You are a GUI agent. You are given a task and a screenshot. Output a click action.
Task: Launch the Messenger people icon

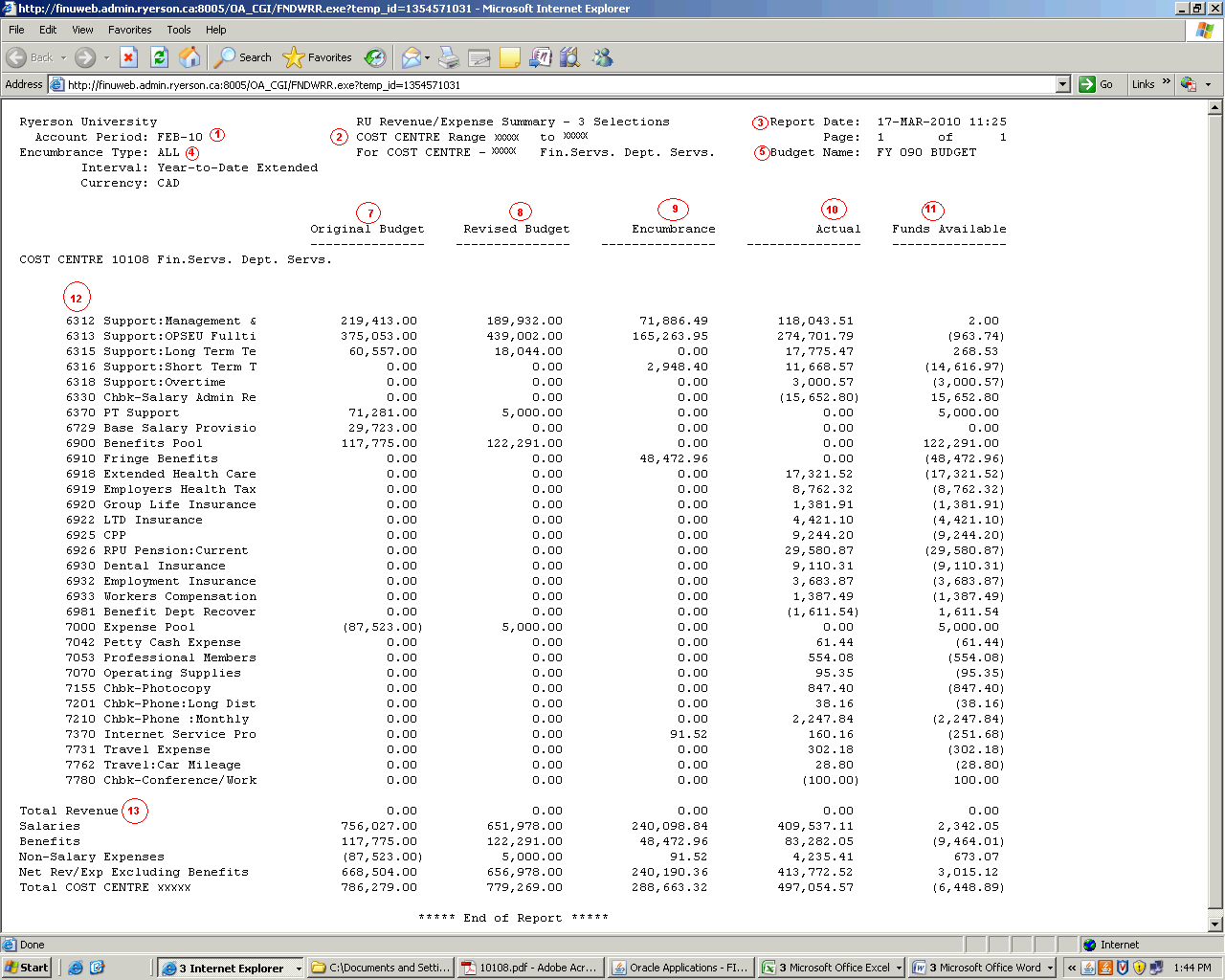602,57
